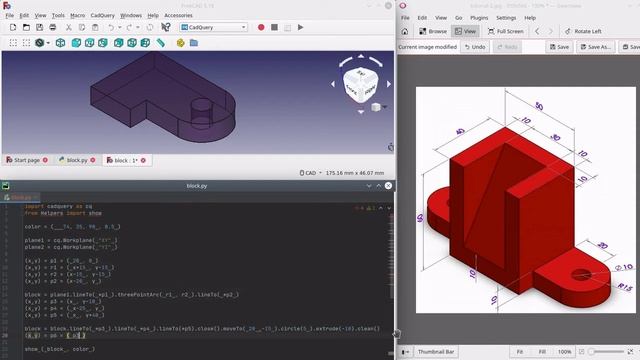Click the Print icon in FreeCAD

click(x=53, y=27)
